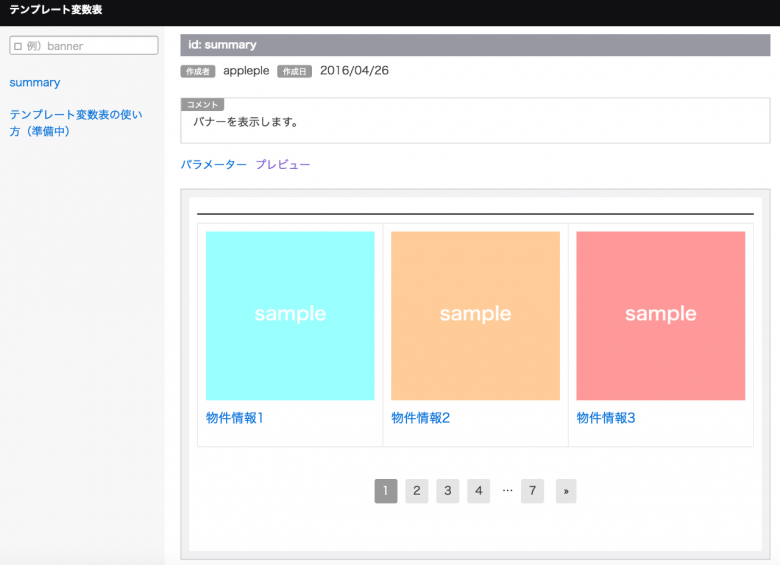Switch to the プレビュー tab
The height and width of the screenshot is (565, 780).
283,165
